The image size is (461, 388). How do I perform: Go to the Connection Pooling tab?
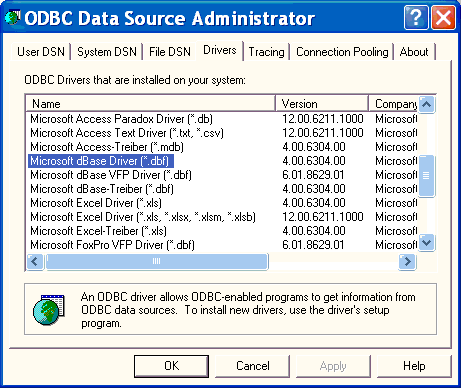pyautogui.click(x=342, y=52)
